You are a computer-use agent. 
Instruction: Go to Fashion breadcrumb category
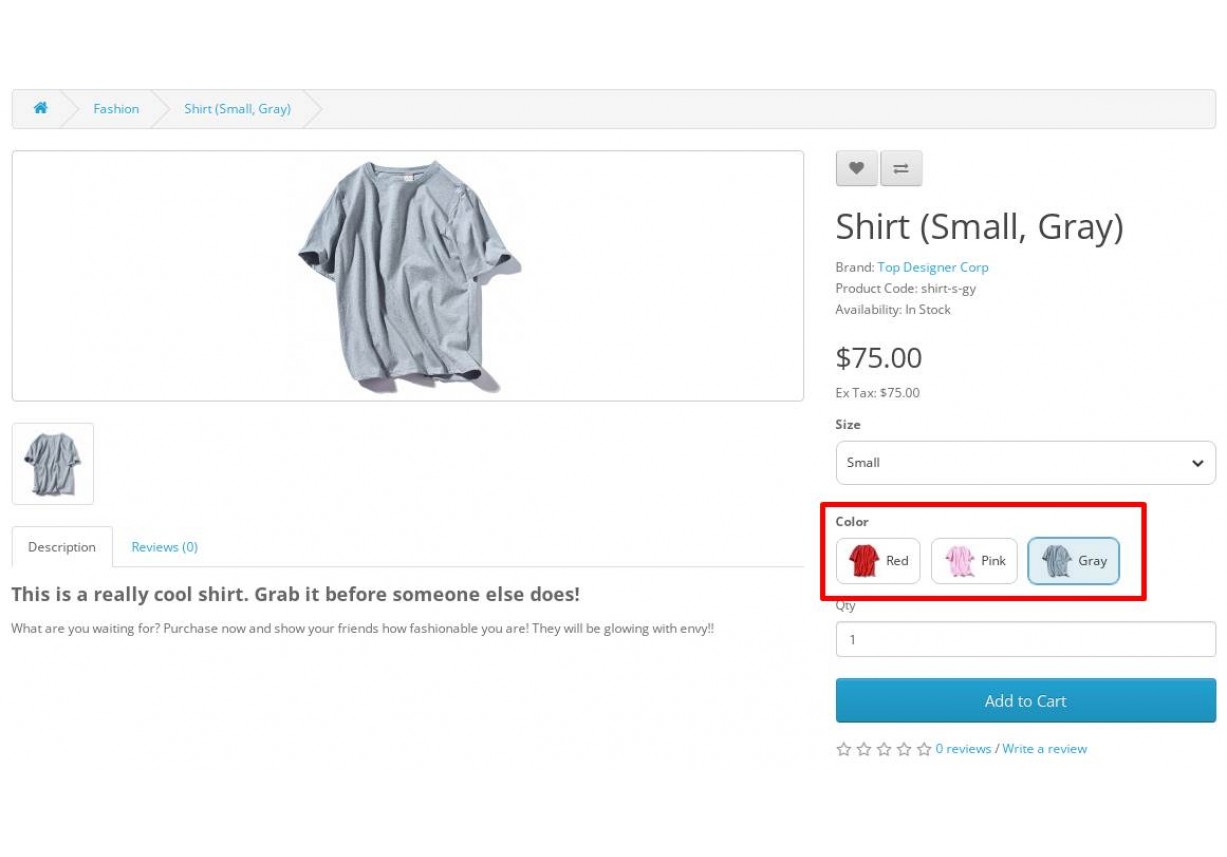(116, 109)
